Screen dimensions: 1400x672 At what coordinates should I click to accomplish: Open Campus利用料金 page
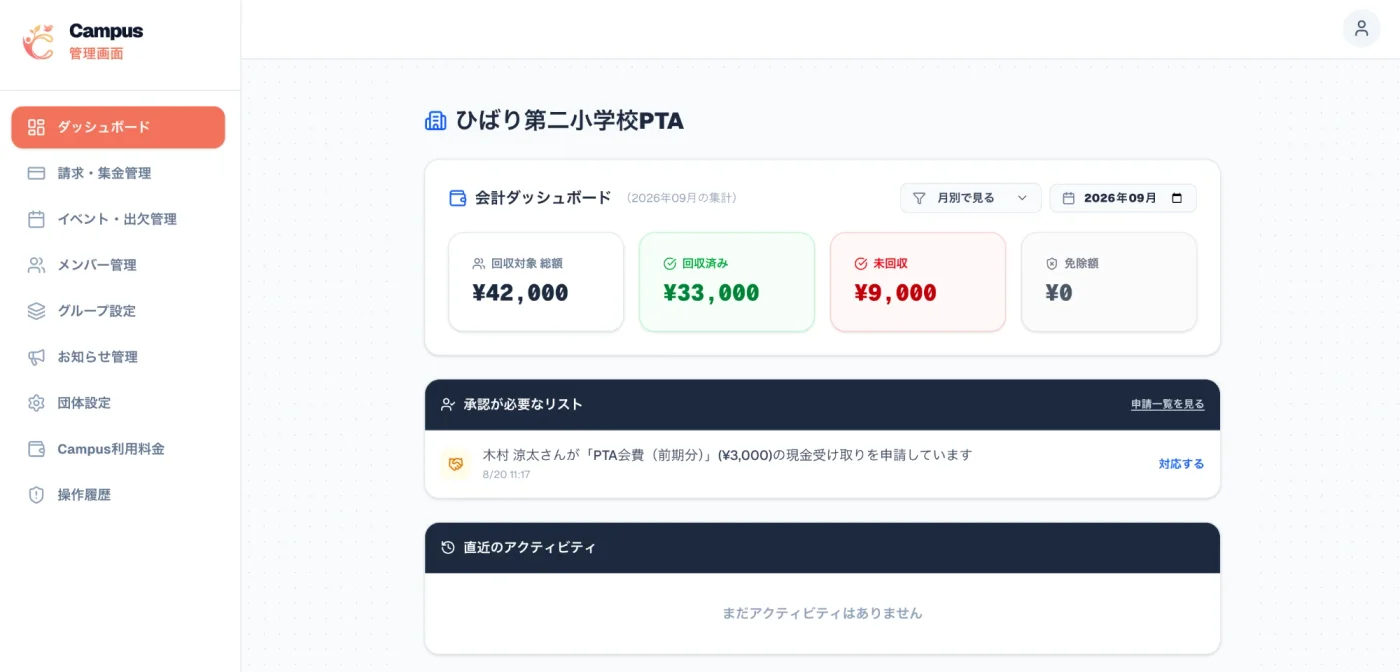point(118,449)
